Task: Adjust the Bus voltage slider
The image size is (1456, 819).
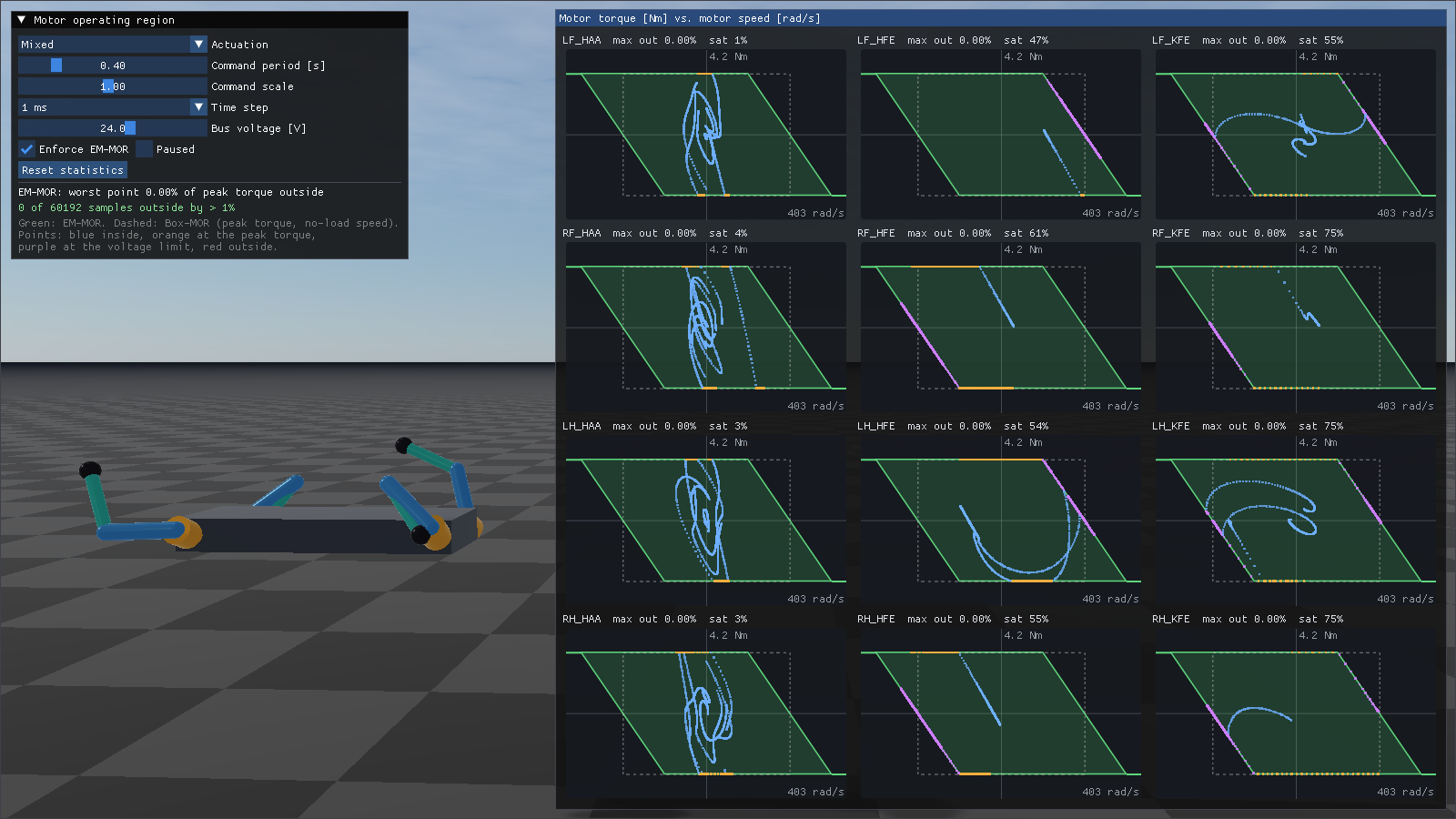Action: click(113, 128)
